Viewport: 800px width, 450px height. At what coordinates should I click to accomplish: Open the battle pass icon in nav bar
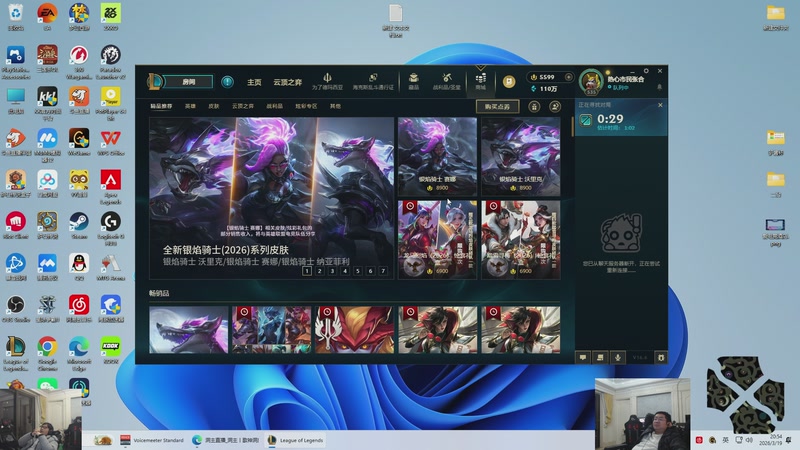[x=373, y=81]
